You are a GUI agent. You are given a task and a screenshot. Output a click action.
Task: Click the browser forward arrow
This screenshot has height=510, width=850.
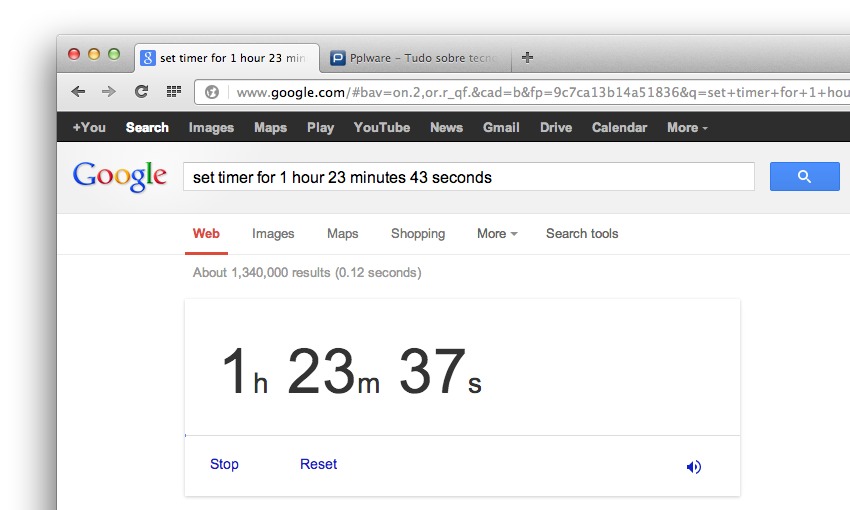(x=108, y=92)
